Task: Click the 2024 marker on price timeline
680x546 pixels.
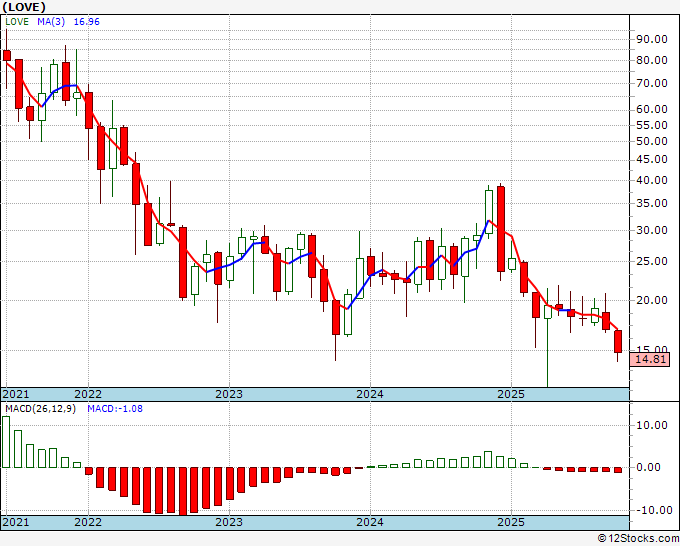Action: click(370, 394)
